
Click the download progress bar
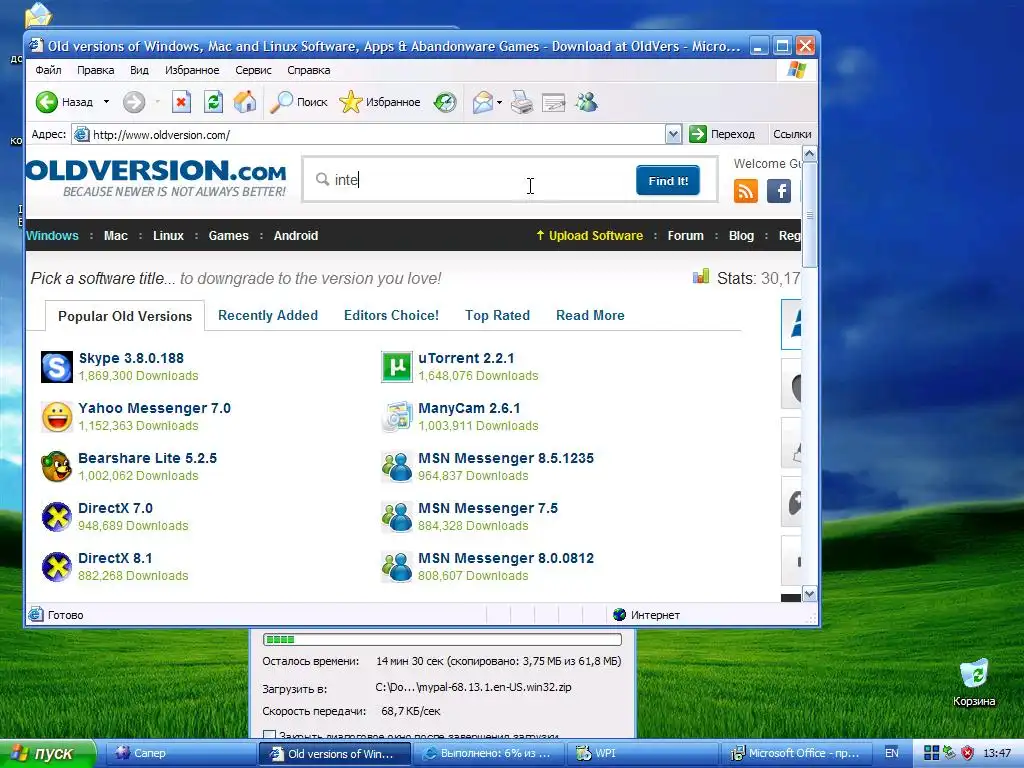tap(442, 639)
